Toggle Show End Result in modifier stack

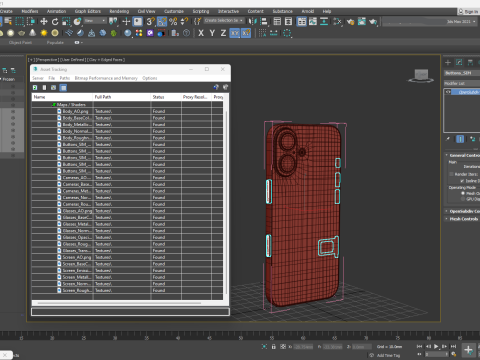click(460, 139)
